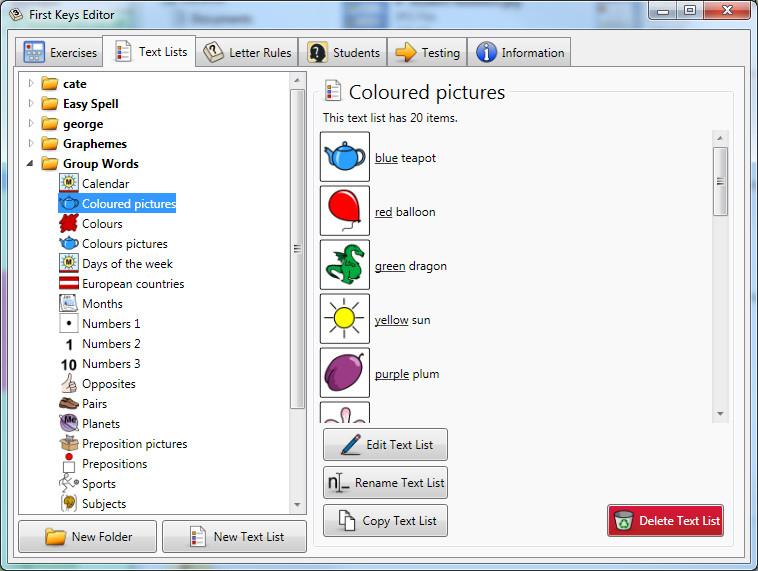Open the Letter Rules tab
This screenshot has height=571, width=758.
(x=247, y=53)
